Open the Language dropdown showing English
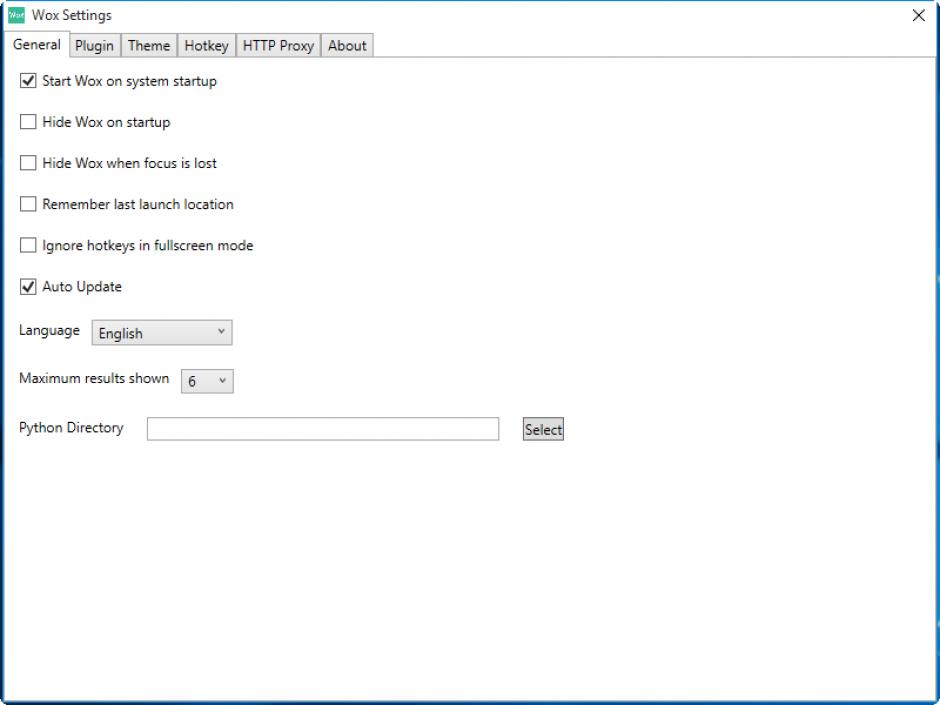The width and height of the screenshot is (940, 705). [x=162, y=333]
